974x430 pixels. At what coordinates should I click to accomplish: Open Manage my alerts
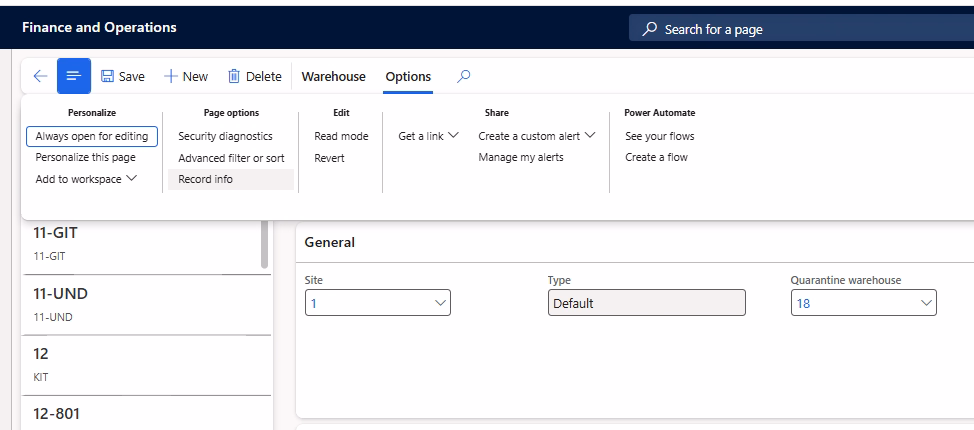521,157
